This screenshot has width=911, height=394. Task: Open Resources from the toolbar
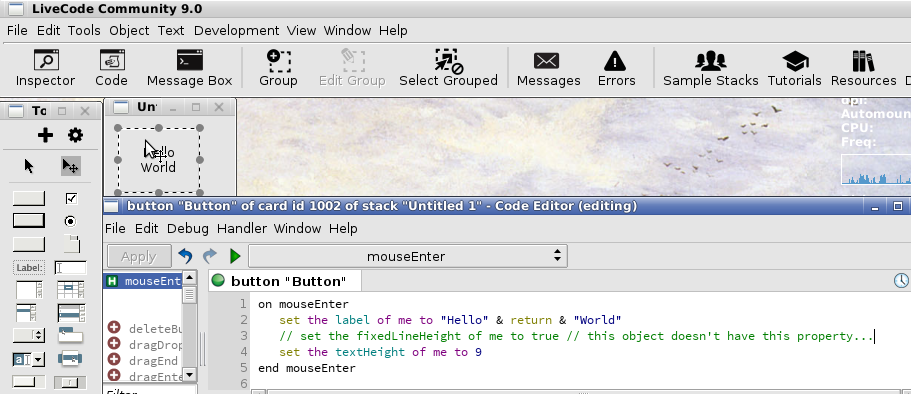[x=863, y=68]
